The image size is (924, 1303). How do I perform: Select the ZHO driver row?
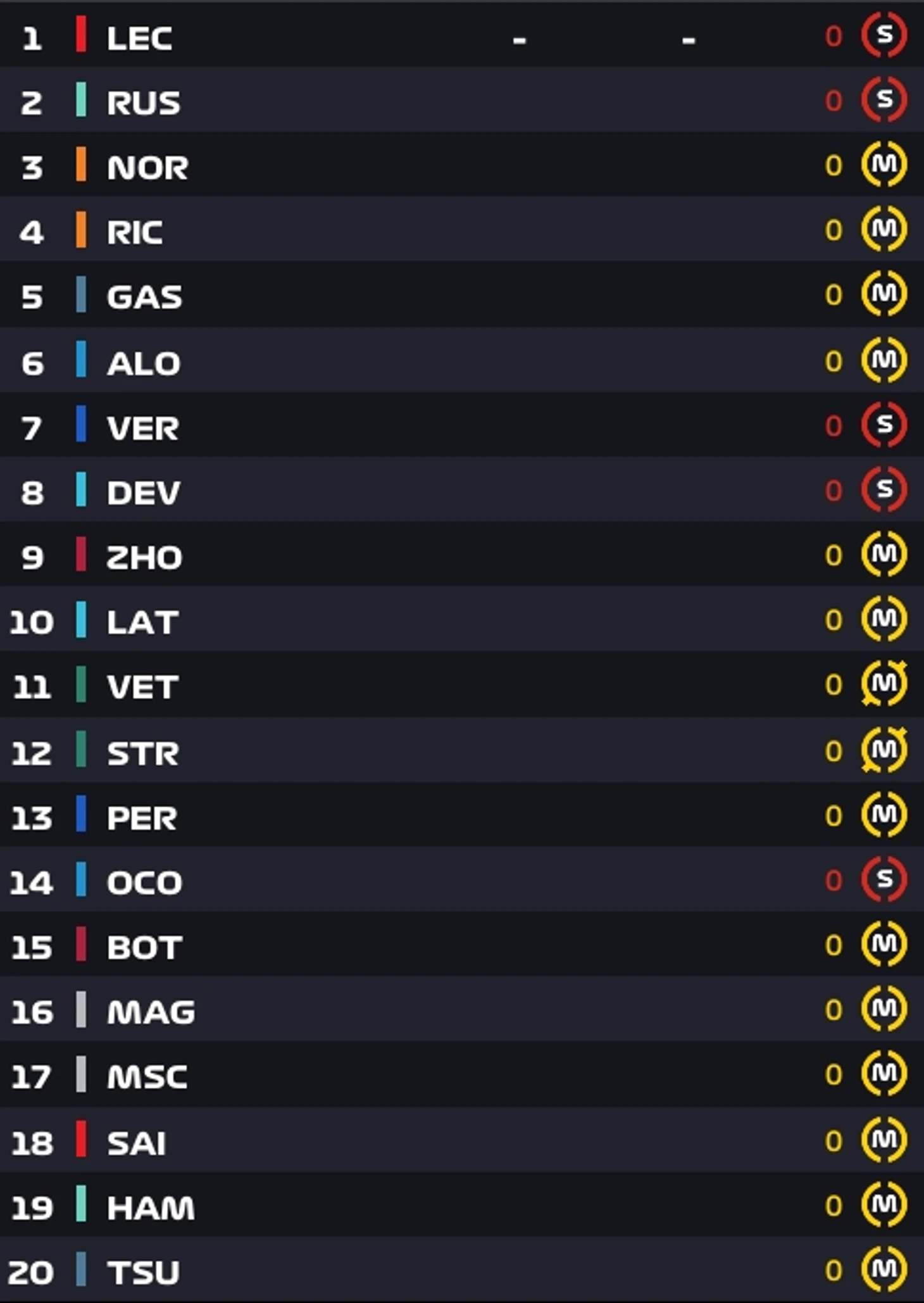coord(462,555)
